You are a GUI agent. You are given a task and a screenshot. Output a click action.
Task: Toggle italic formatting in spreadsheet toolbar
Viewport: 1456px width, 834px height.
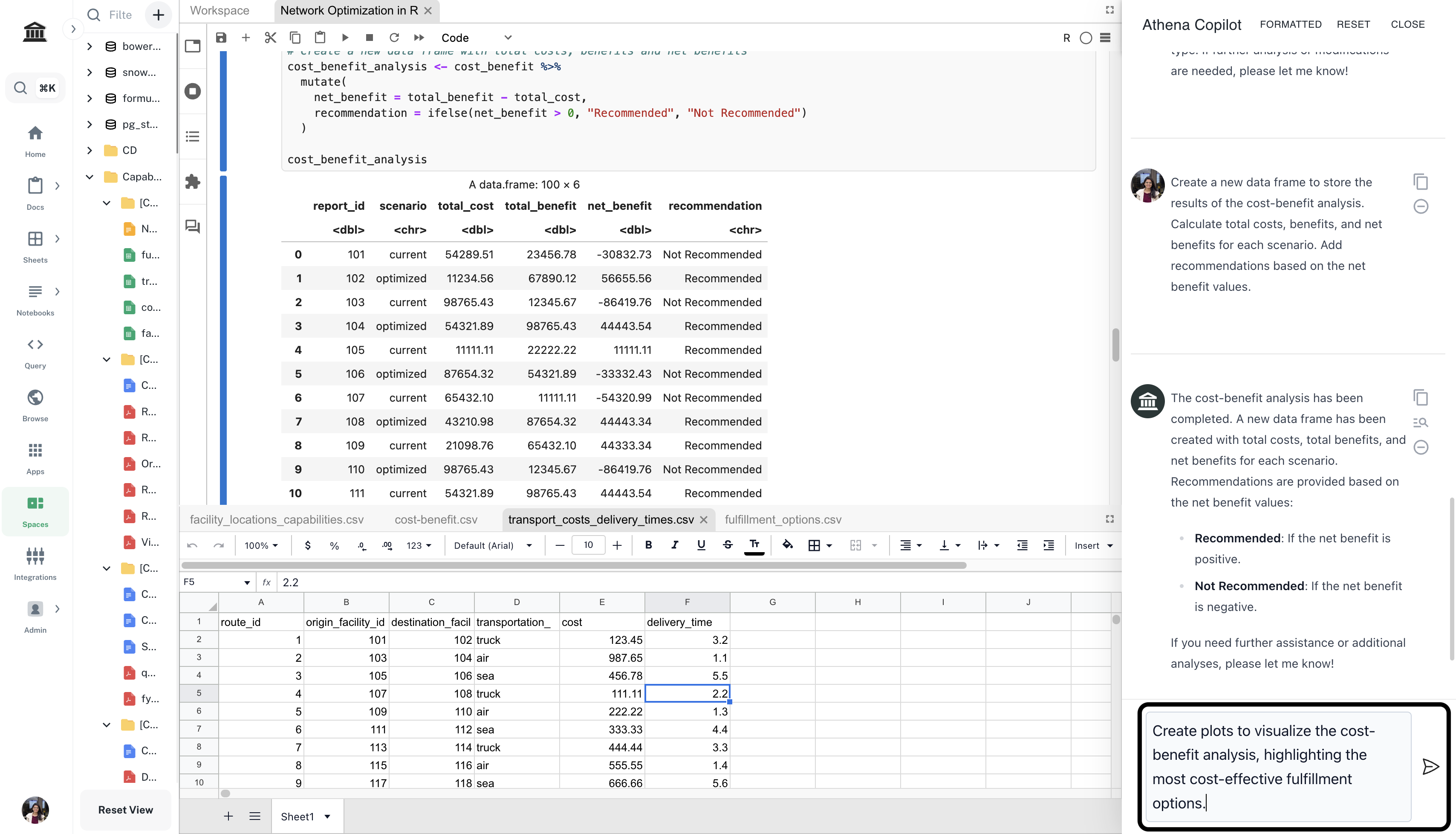click(674, 545)
